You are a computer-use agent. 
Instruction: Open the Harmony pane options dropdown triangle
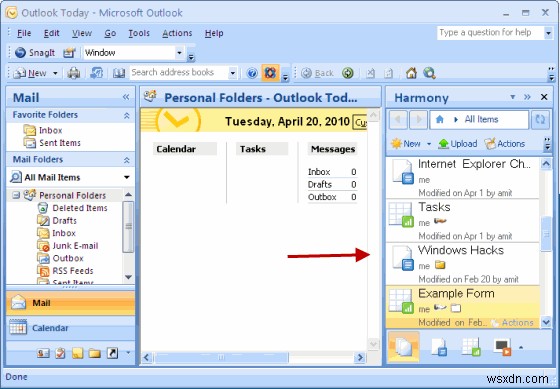(513, 97)
